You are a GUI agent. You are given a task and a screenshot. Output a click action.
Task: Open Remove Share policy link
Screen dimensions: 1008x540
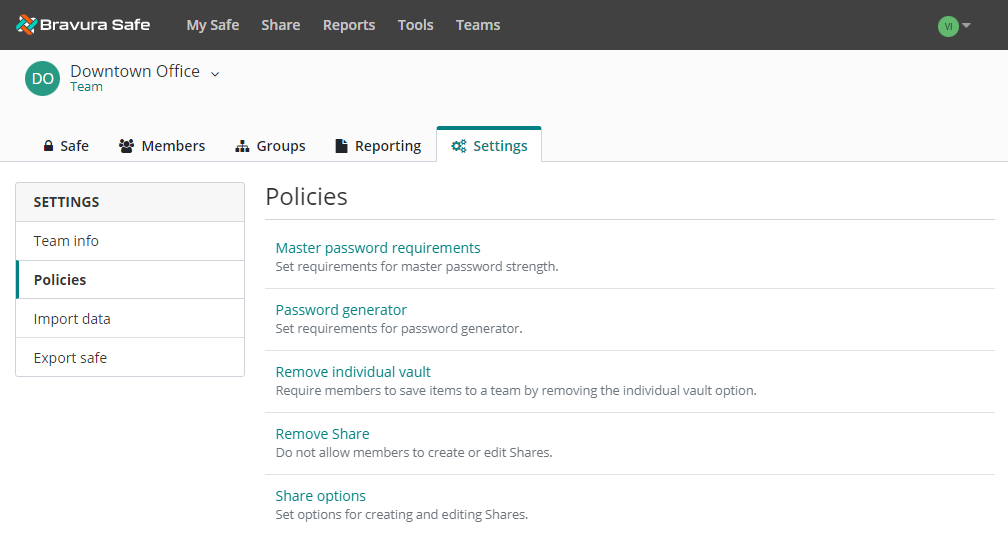322,434
